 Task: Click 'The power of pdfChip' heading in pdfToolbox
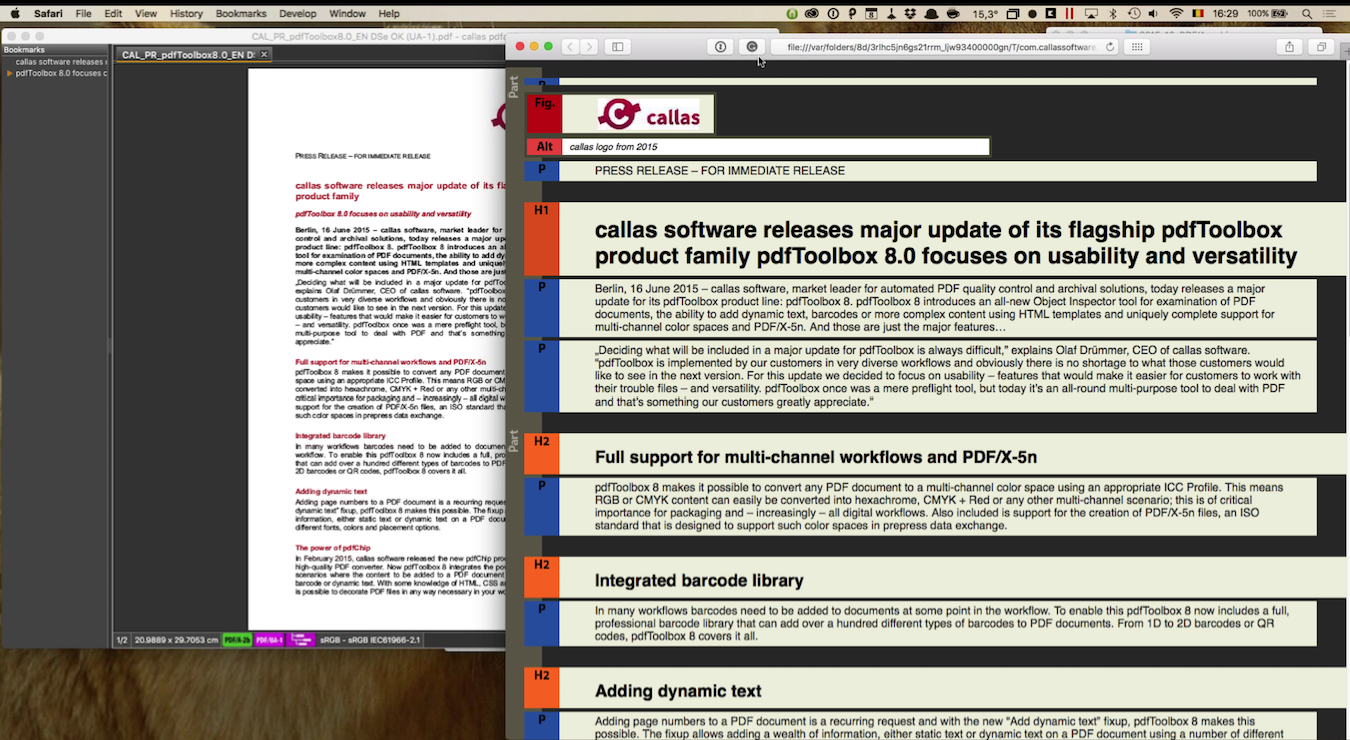[x=331, y=548]
